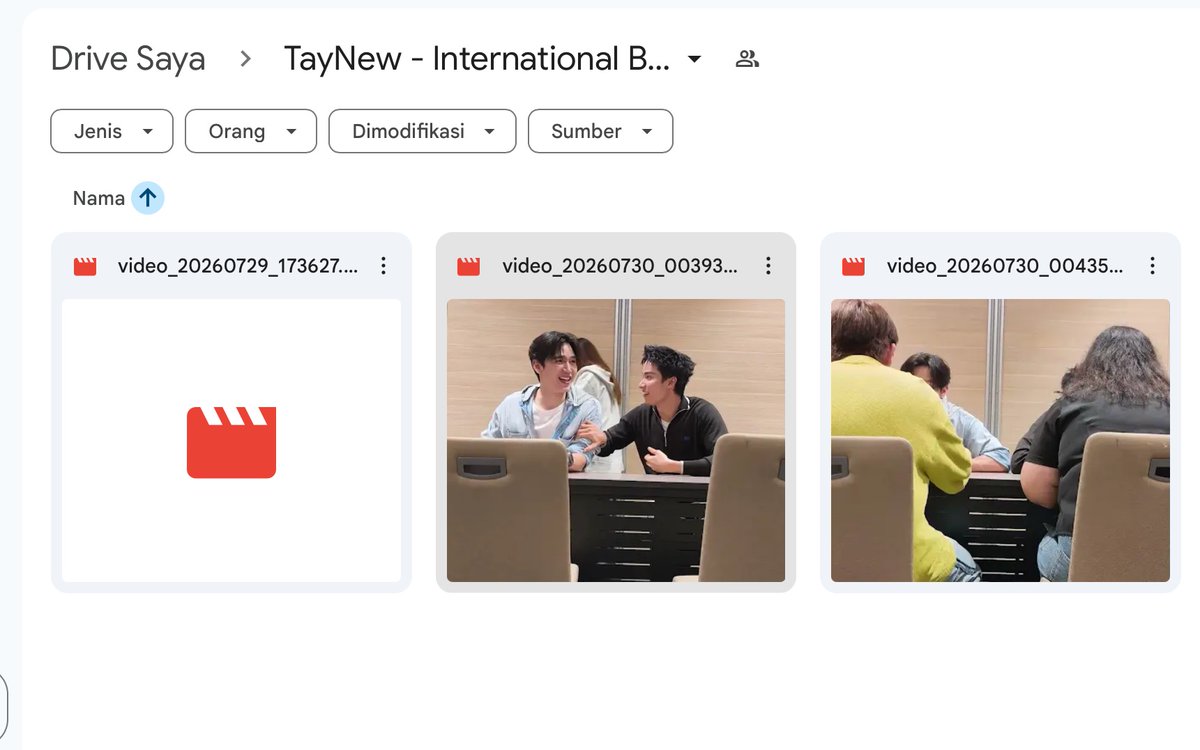The image size is (1200, 750).
Task: Click the video file icon of video_20260730_00393
Action: click(469, 266)
